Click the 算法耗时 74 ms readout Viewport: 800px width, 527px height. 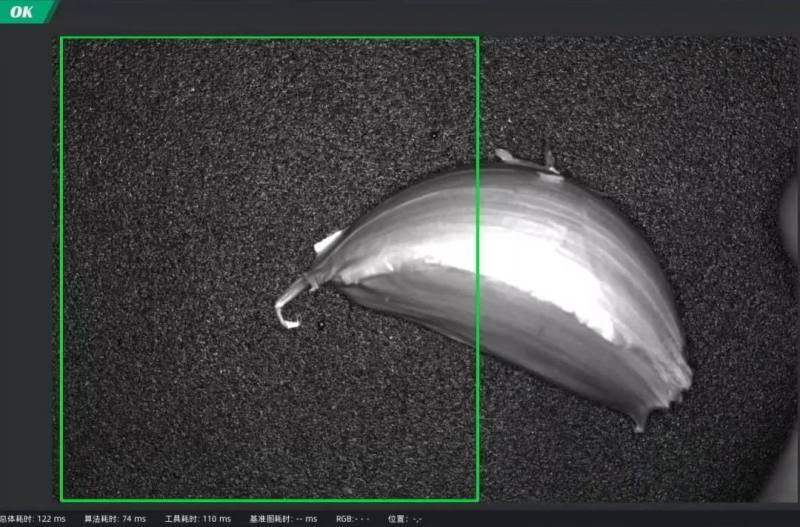(x=115, y=519)
